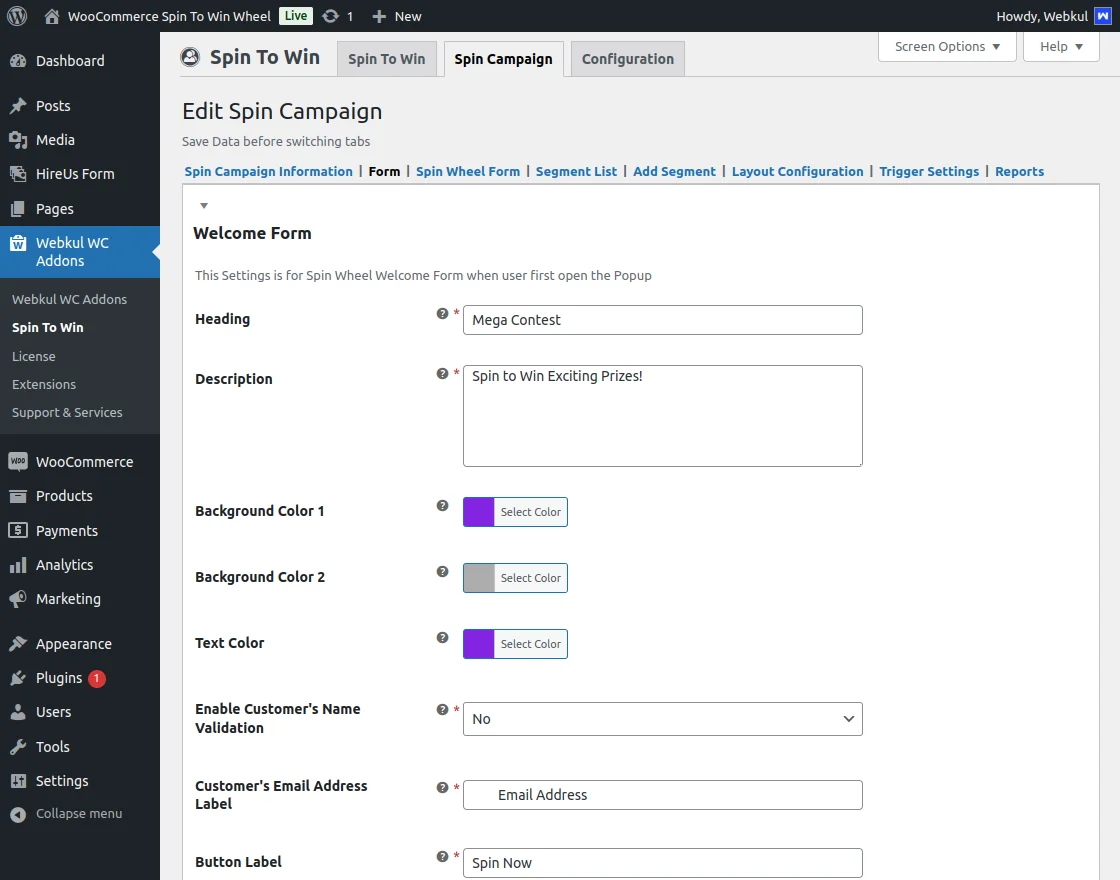
Task: Open the Segment List link
Action: click(x=576, y=172)
